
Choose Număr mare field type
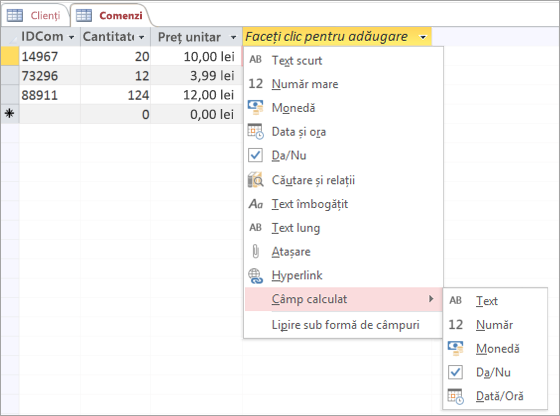pyautogui.click(x=343, y=84)
